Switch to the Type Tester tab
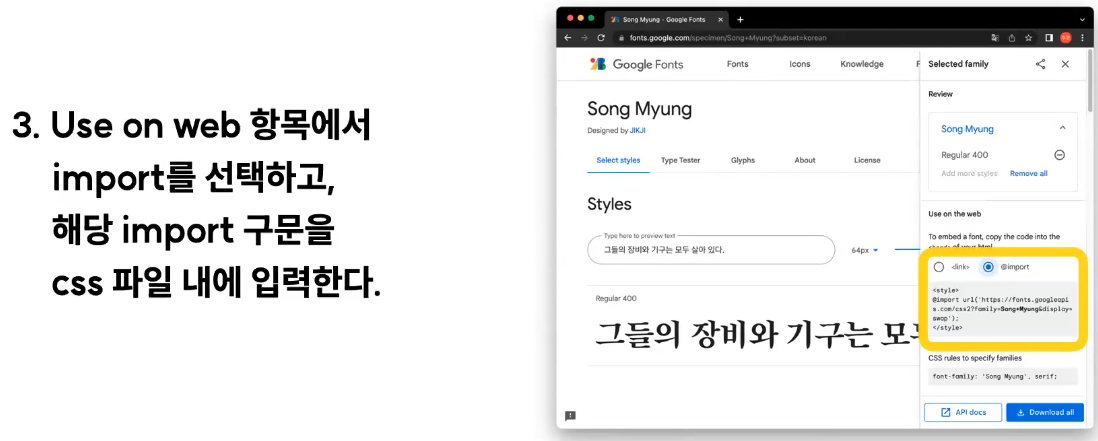The height and width of the screenshot is (441, 1098). tap(681, 160)
